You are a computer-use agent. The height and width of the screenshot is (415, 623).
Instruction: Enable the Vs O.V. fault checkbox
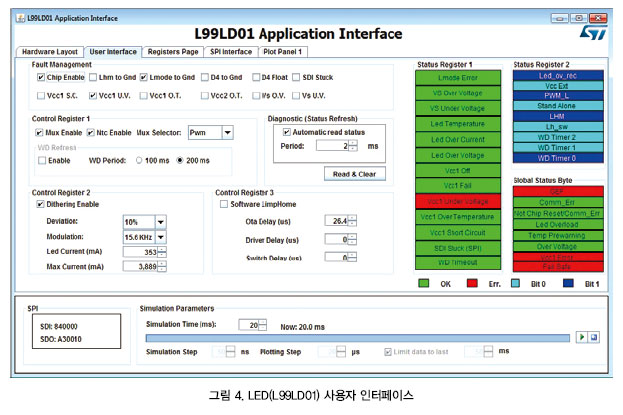click(256, 95)
